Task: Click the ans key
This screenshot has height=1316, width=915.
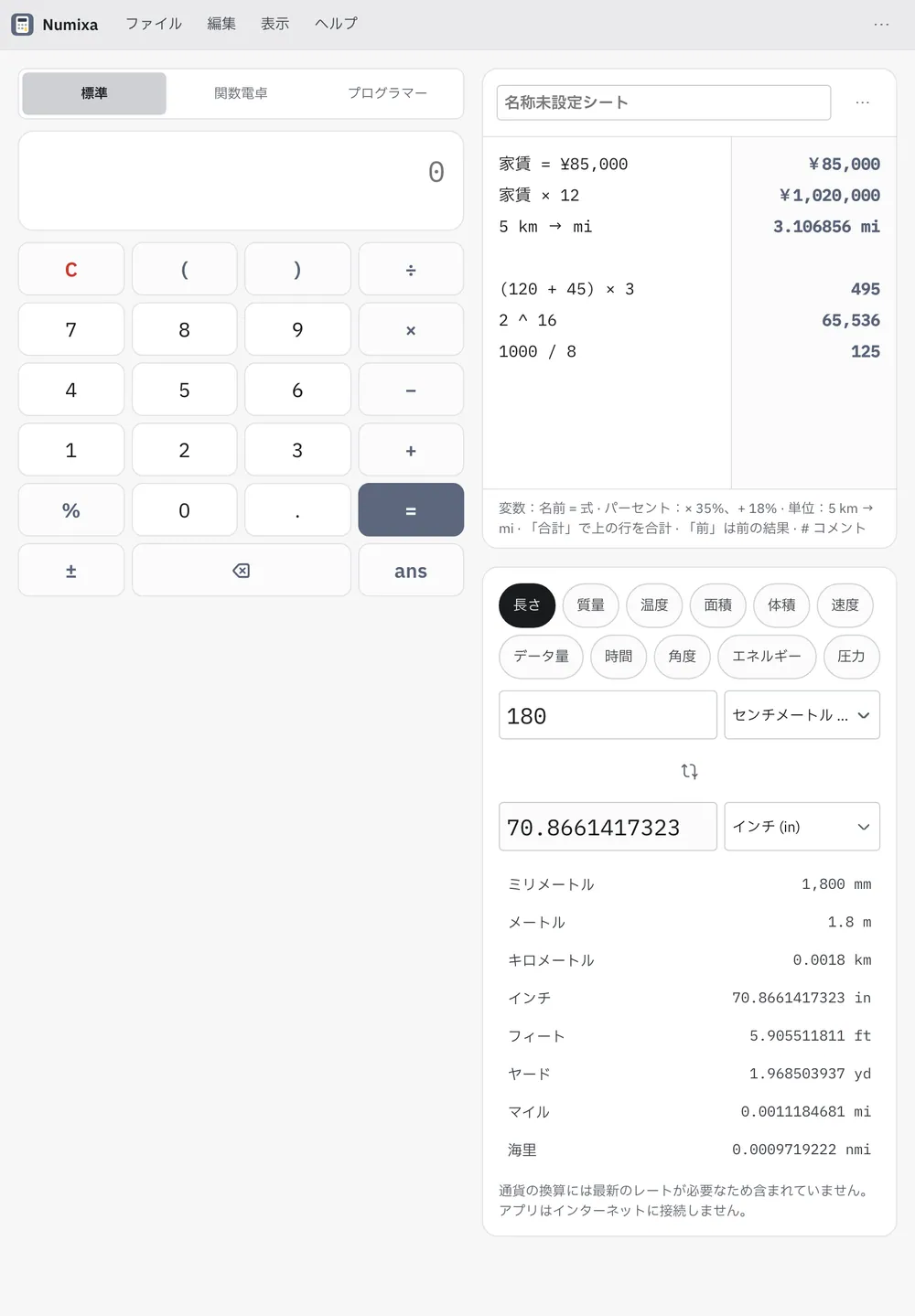Action: pyautogui.click(x=411, y=571)
